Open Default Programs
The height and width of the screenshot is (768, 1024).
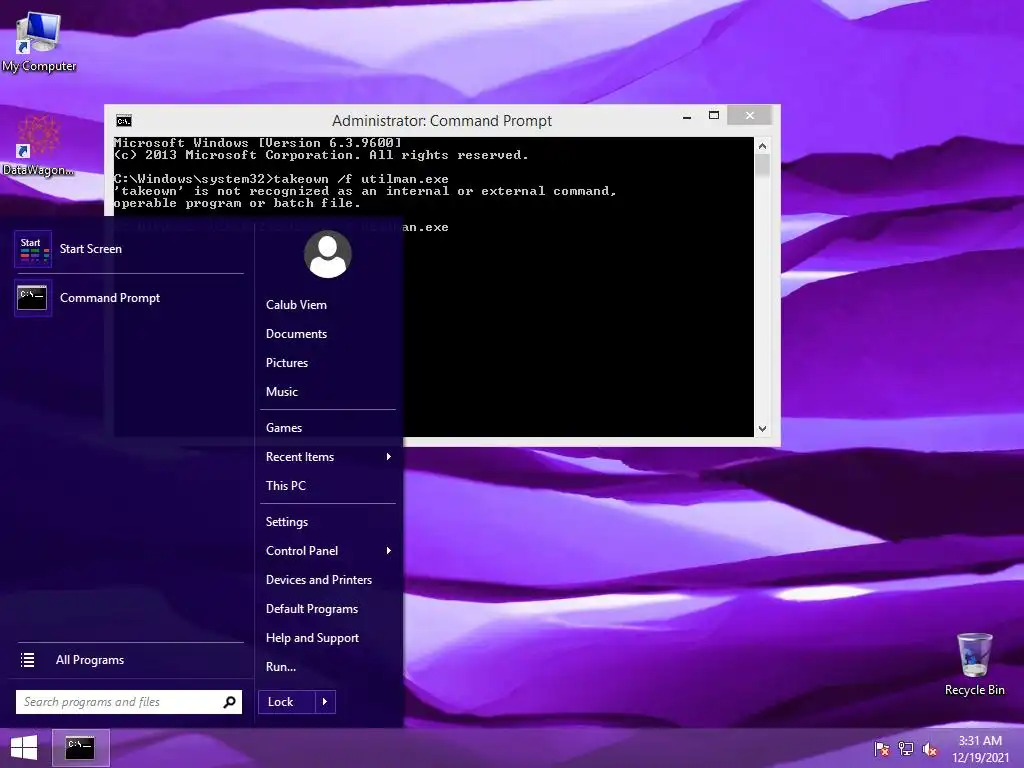312,609
